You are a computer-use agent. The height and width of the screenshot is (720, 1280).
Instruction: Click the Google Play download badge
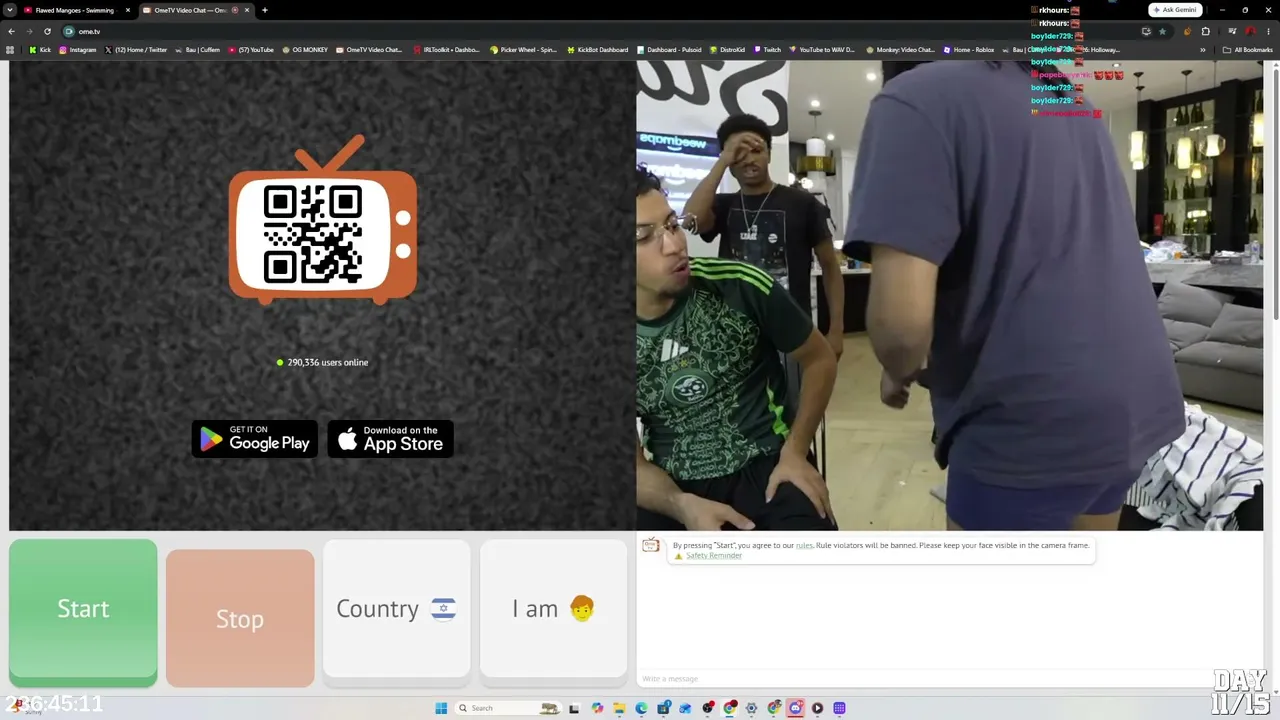coord(255,439)
